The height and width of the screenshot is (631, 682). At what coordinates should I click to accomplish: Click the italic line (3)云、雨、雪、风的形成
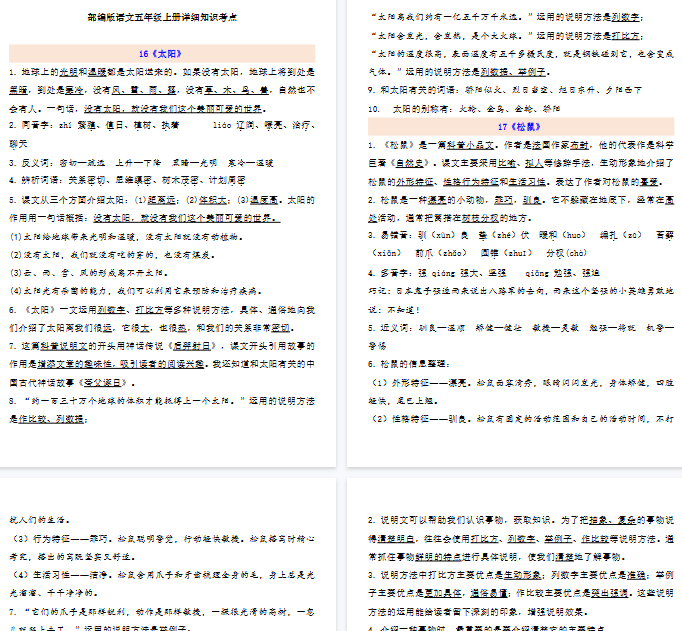89,273
